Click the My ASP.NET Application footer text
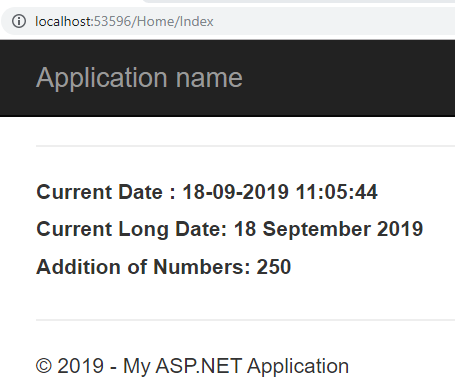Image resolution: width=455 pixels, height=389 pixels. pos(236,366)
